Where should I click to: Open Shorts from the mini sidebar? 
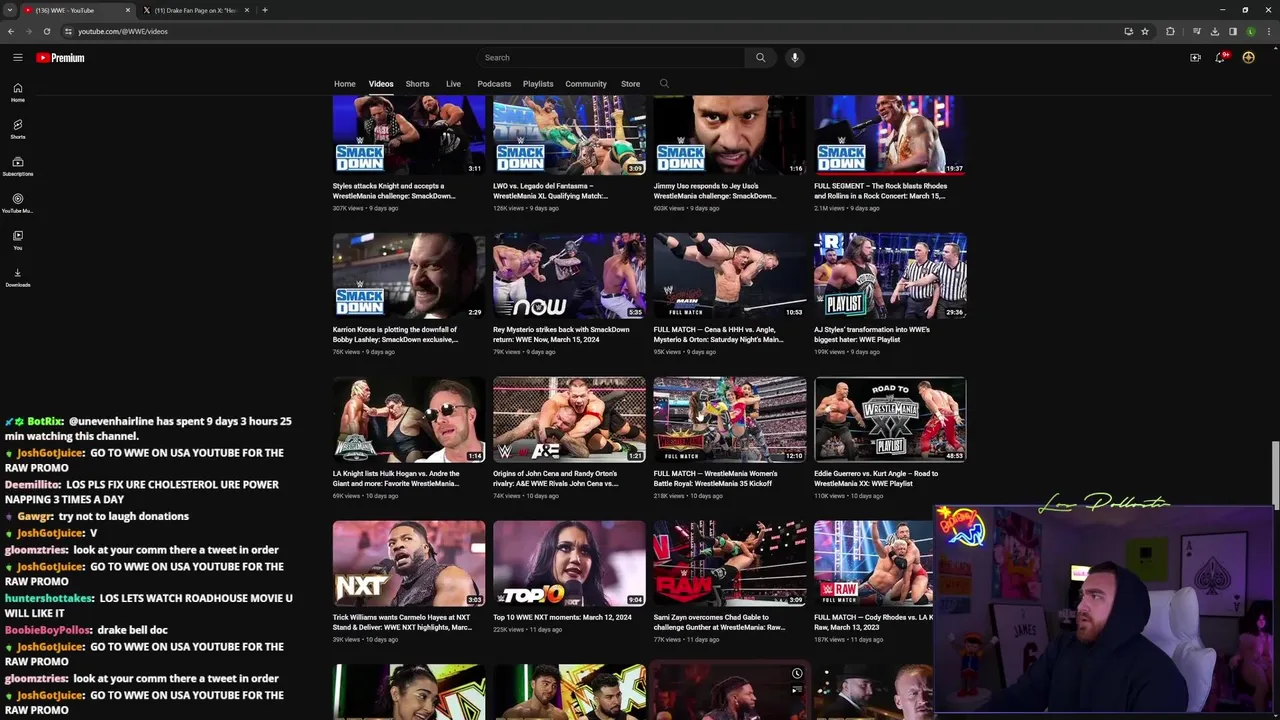[x=17, y=129]
